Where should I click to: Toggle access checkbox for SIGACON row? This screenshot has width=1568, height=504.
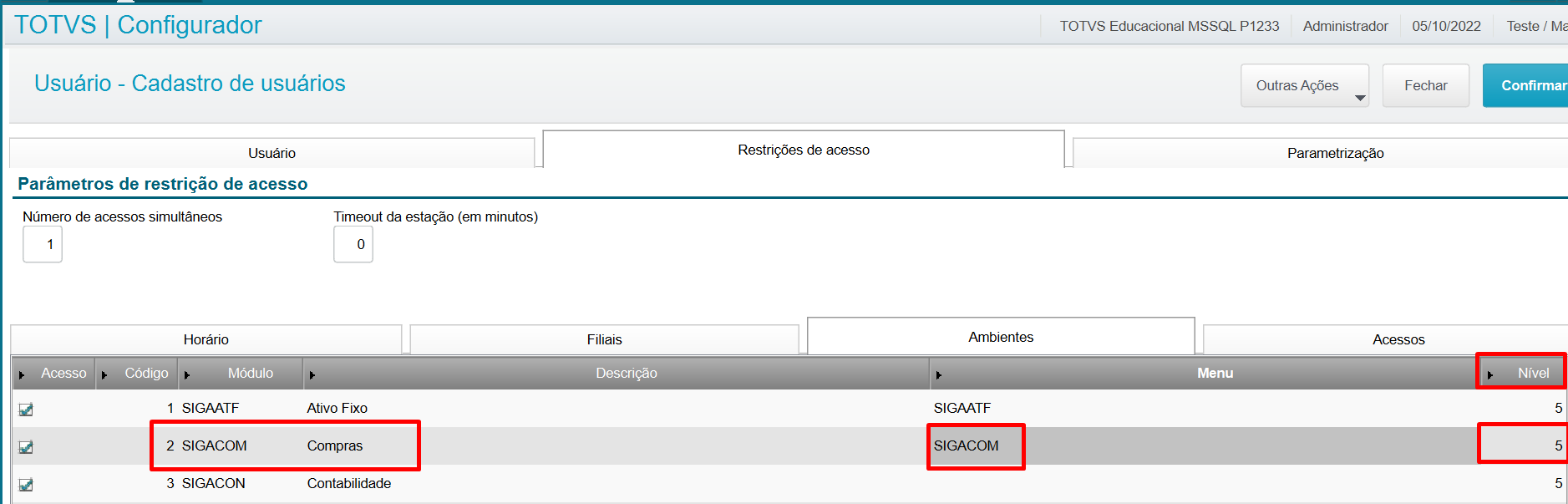[26, 485]
